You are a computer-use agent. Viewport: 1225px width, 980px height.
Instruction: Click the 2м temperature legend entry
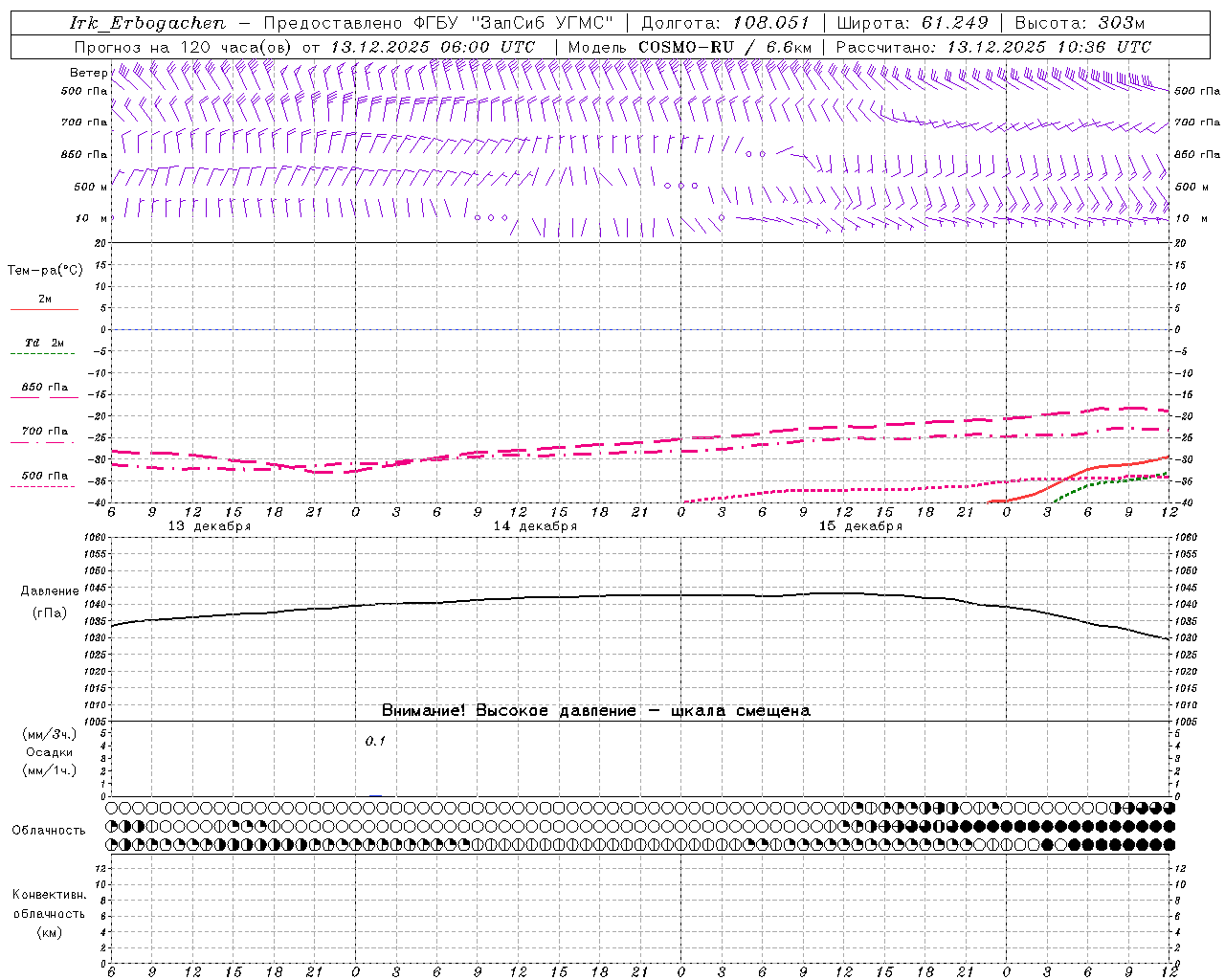45,299
